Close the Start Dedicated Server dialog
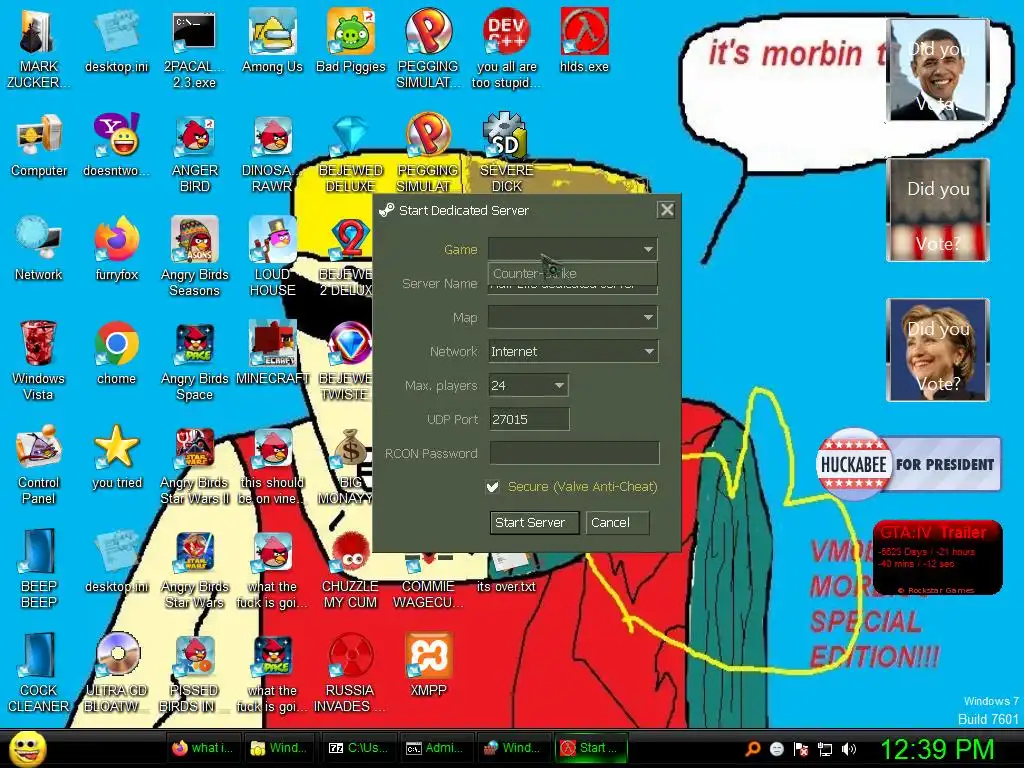Viewport: 1024px width, 768px height. [x=666, y=210]
